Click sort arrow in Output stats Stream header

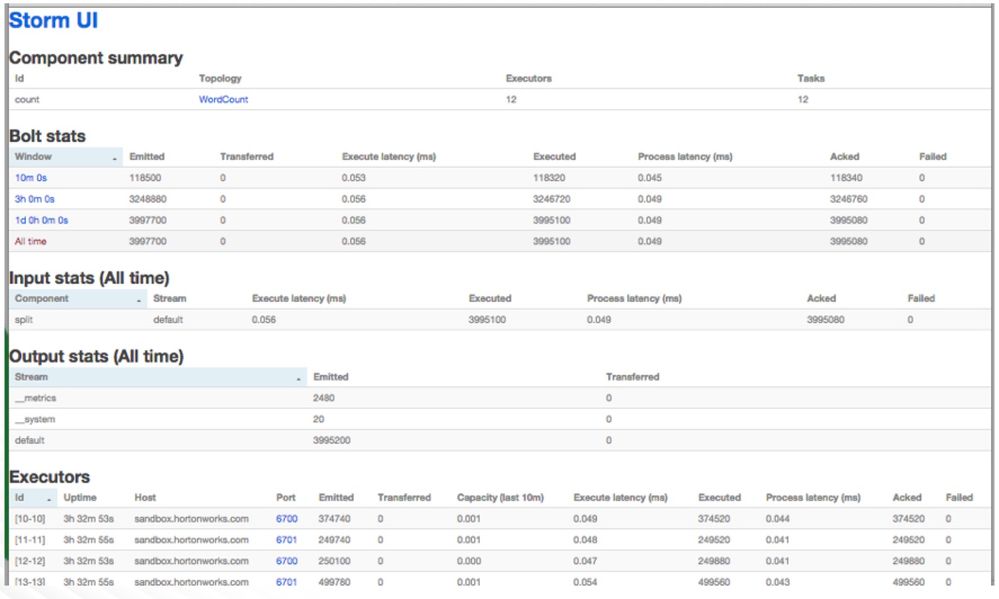299,379
